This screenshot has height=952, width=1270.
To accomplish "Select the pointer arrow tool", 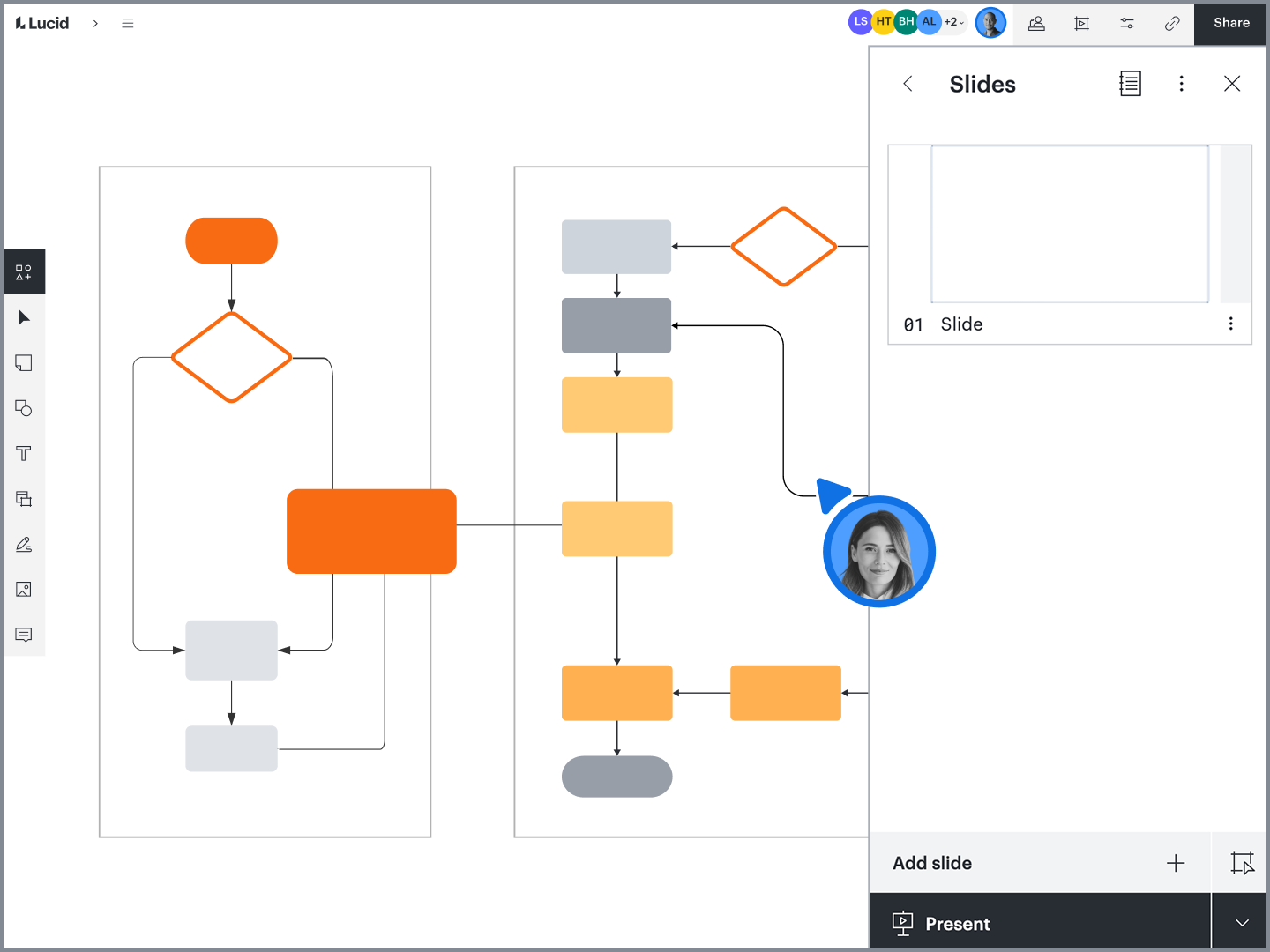I will [24, 317].
